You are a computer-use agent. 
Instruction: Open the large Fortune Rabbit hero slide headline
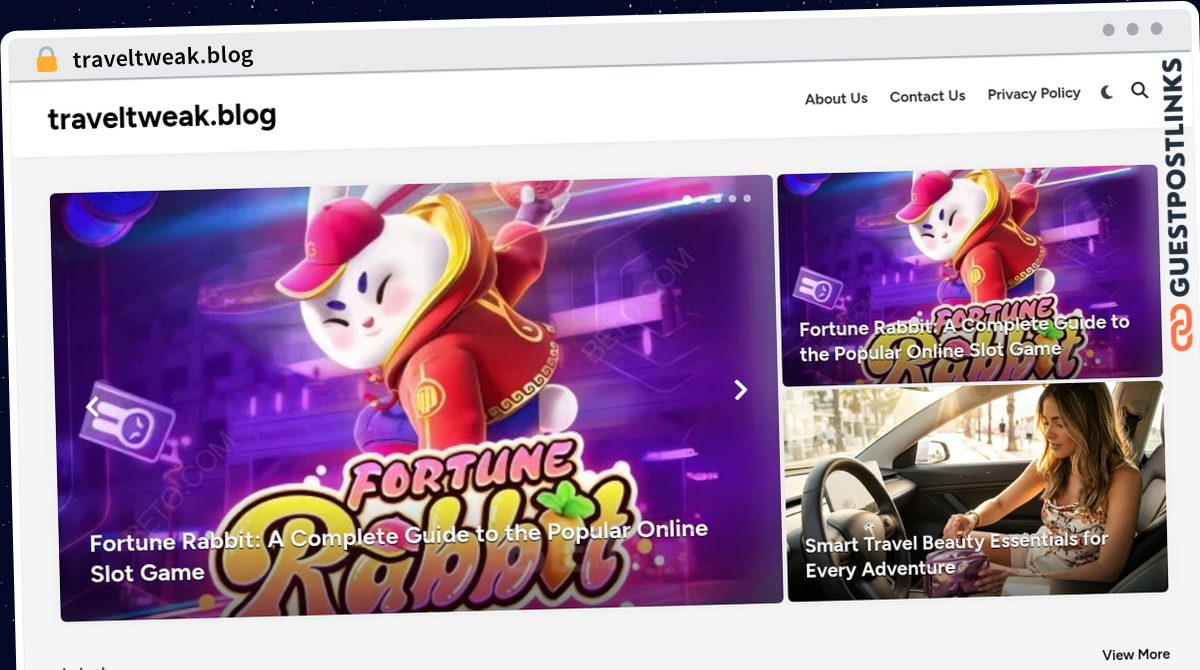coord(398,550)
